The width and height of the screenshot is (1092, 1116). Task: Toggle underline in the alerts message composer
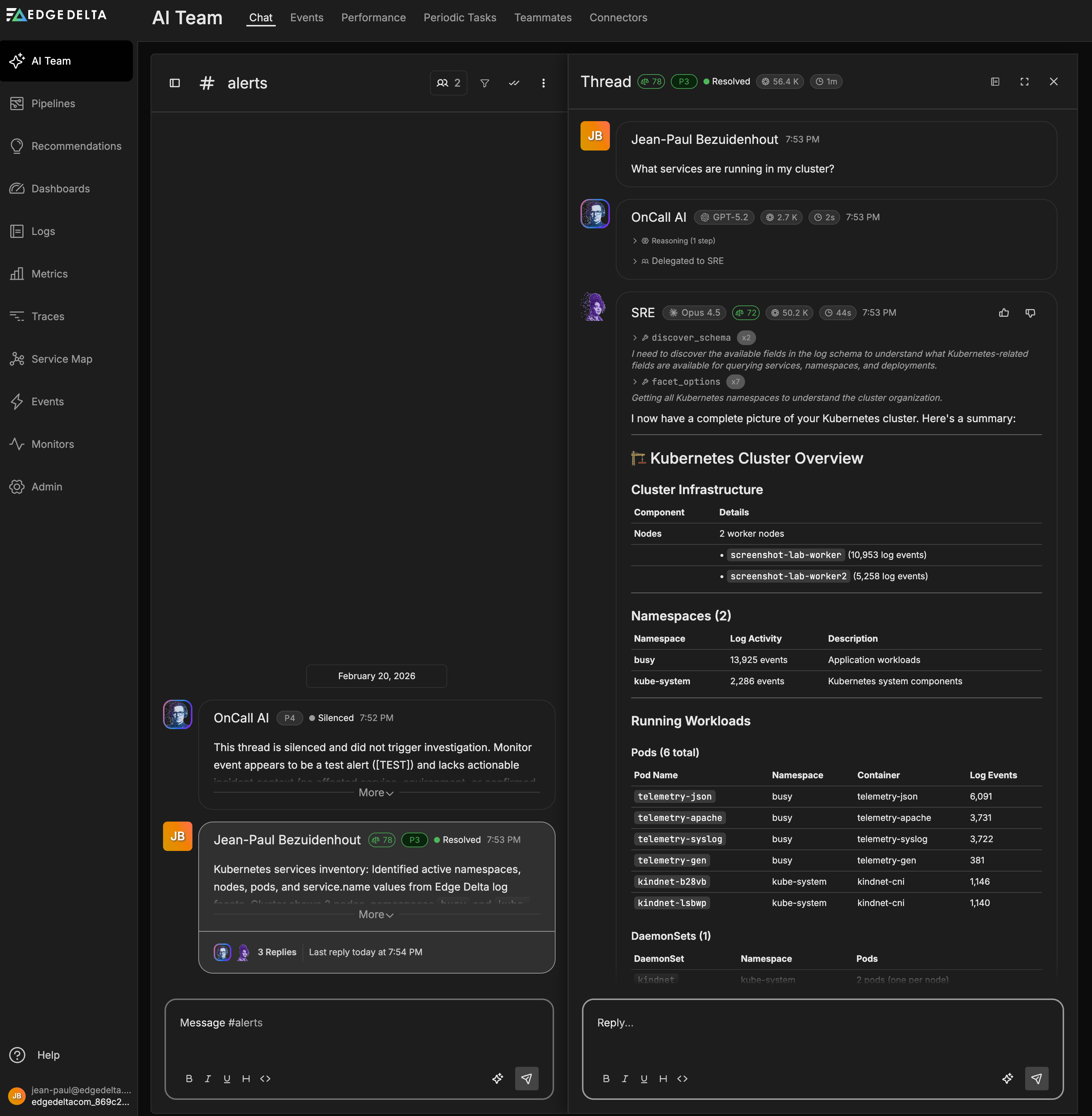(227, 1079)
